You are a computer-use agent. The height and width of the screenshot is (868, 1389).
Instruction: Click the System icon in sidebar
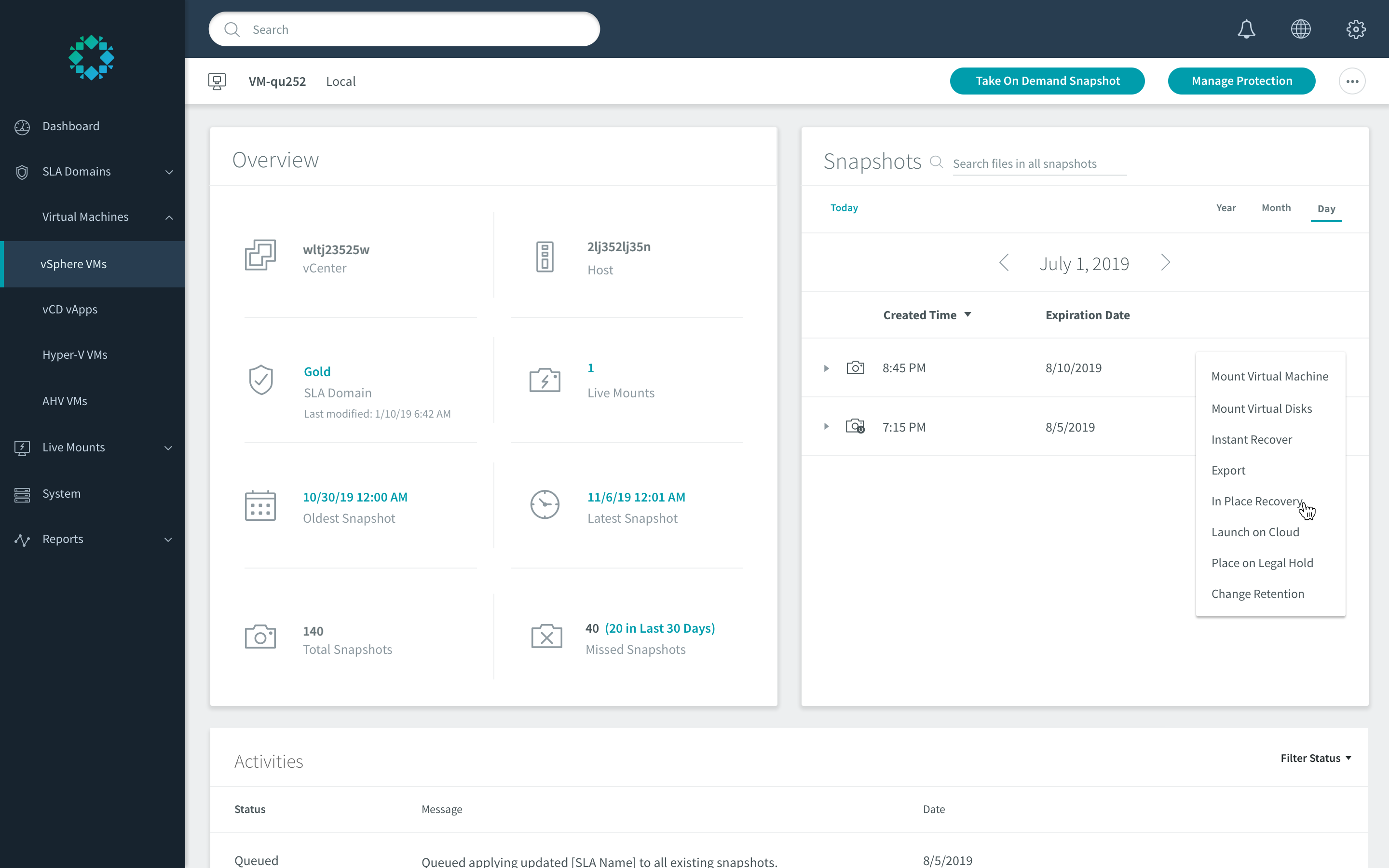pyautogui.click(x=22, y=494)
